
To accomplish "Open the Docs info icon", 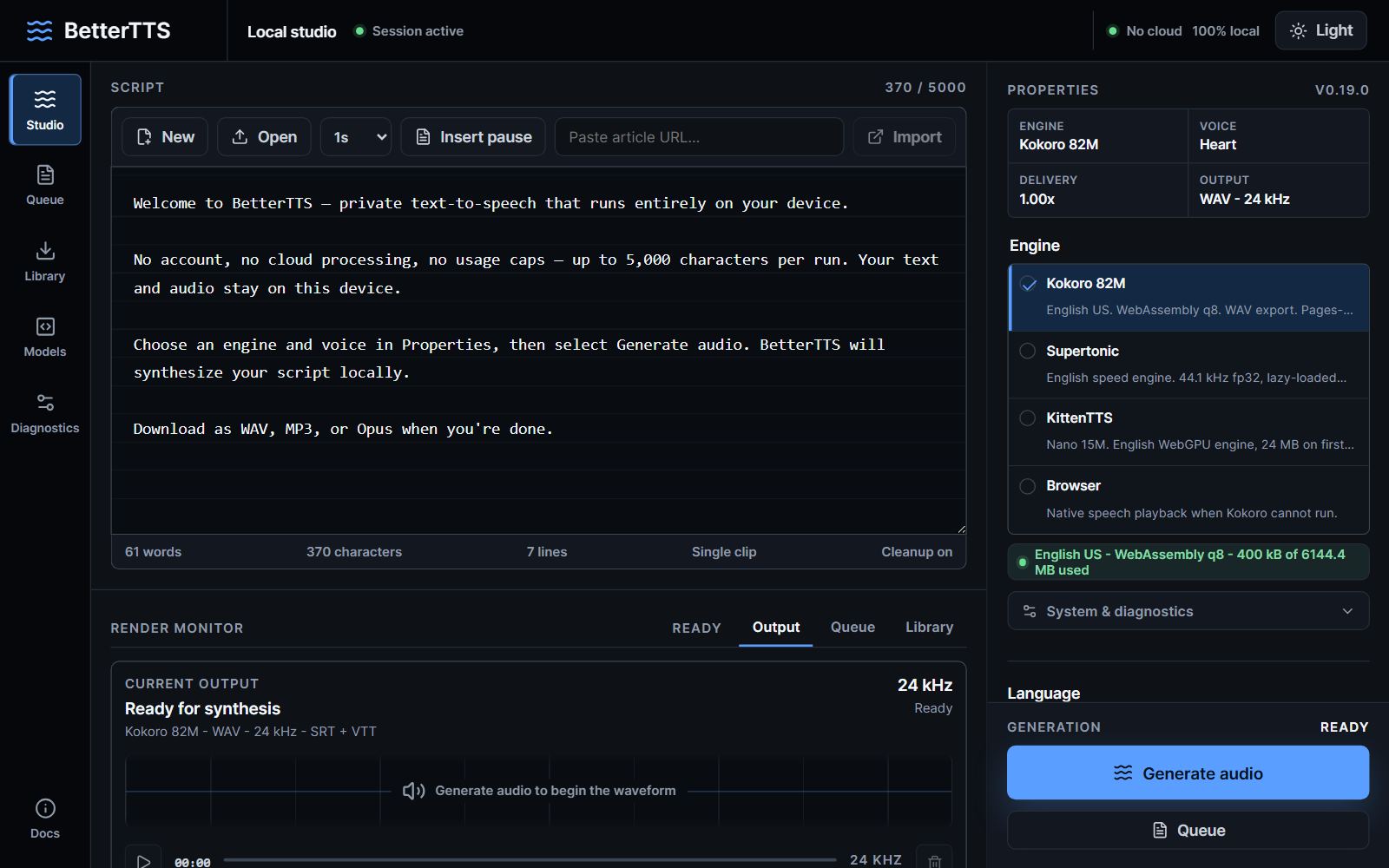I will pyautogui.click(x=45, y=819).
